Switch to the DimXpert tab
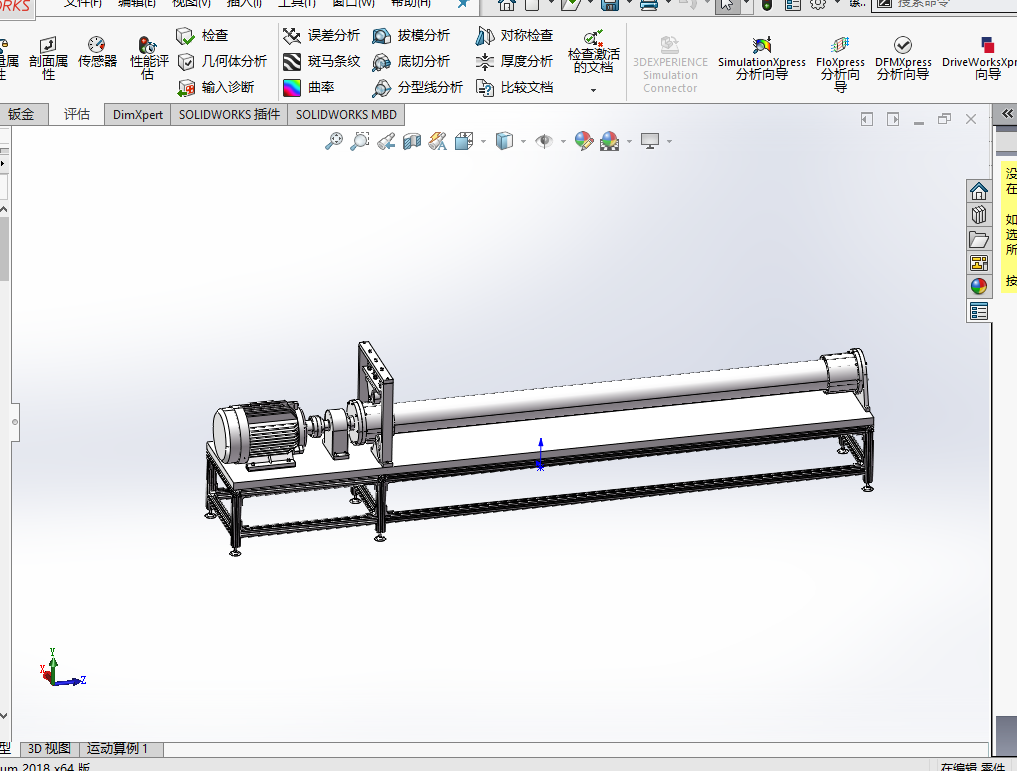This screenshot has height=771, width=1017. pyautogui.click(x=138, y=115)
